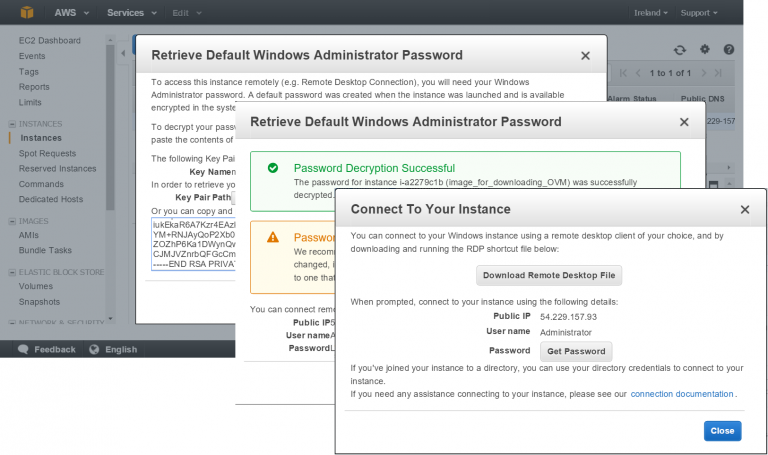Click the orange warning triangle icon
This screenshot has height=455, width=768.
pyautogui.click(x=273, y=238)
